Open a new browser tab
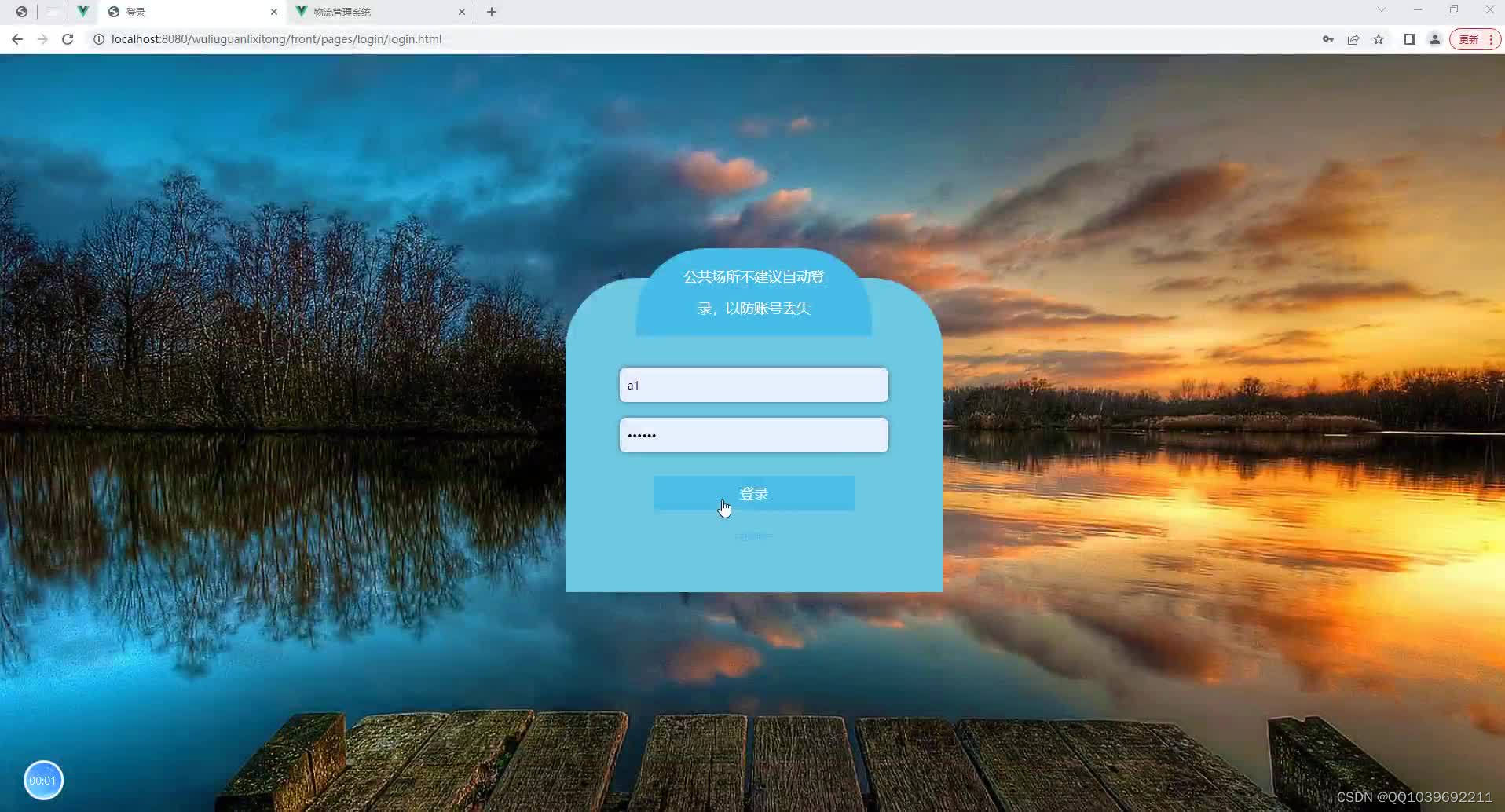 (492, 12)
